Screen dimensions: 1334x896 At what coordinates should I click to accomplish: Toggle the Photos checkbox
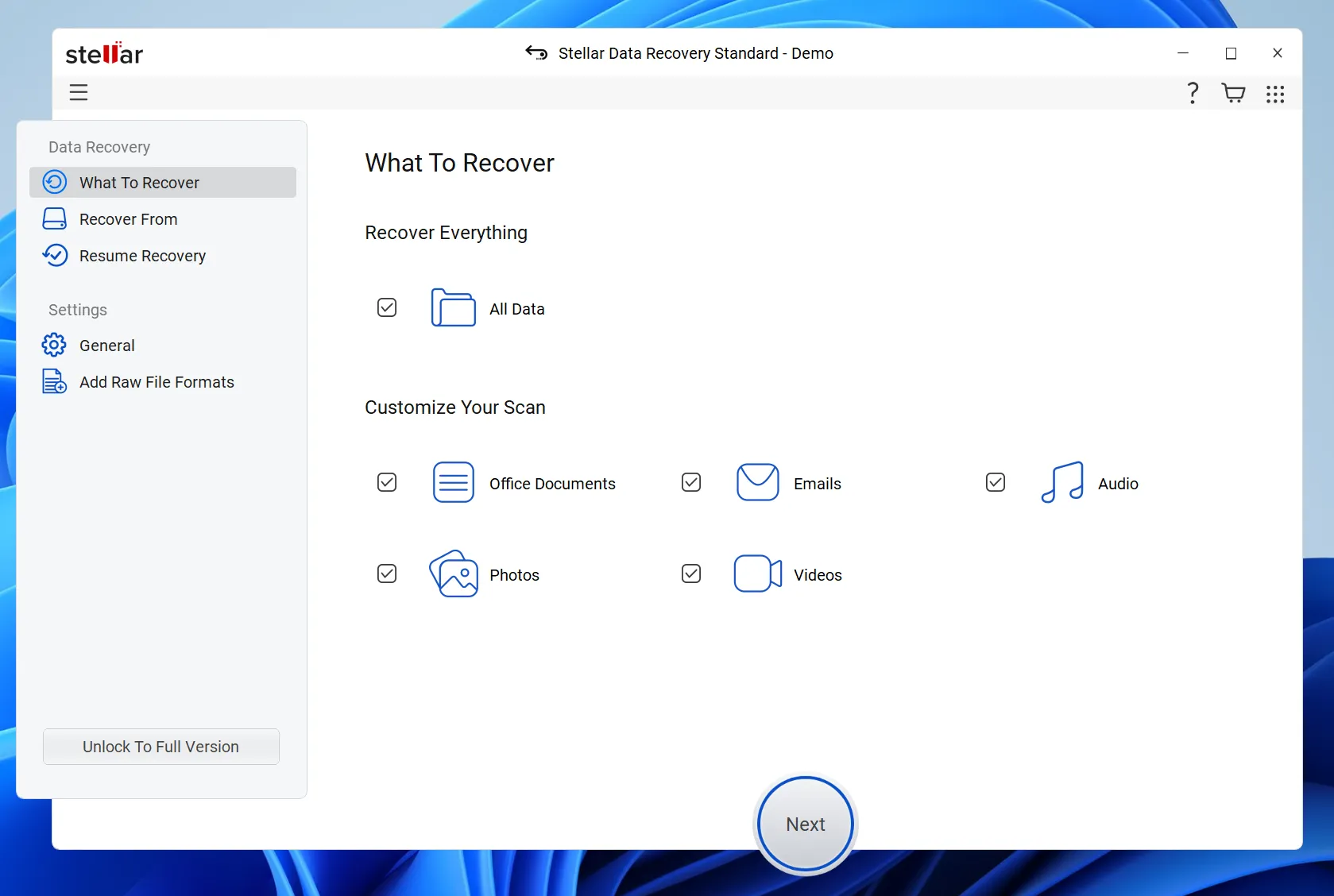[x=387, y=574]
